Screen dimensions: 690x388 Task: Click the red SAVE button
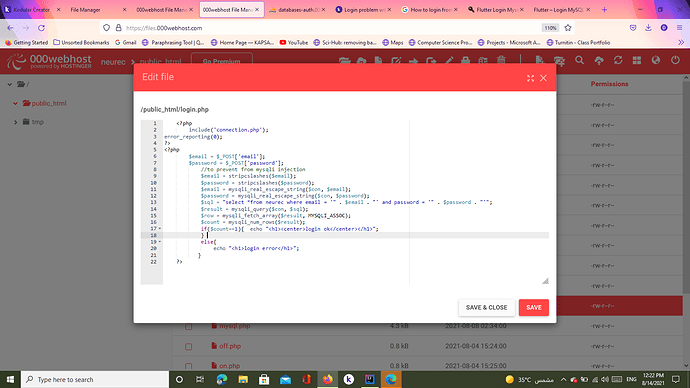[x=534, y=307]
